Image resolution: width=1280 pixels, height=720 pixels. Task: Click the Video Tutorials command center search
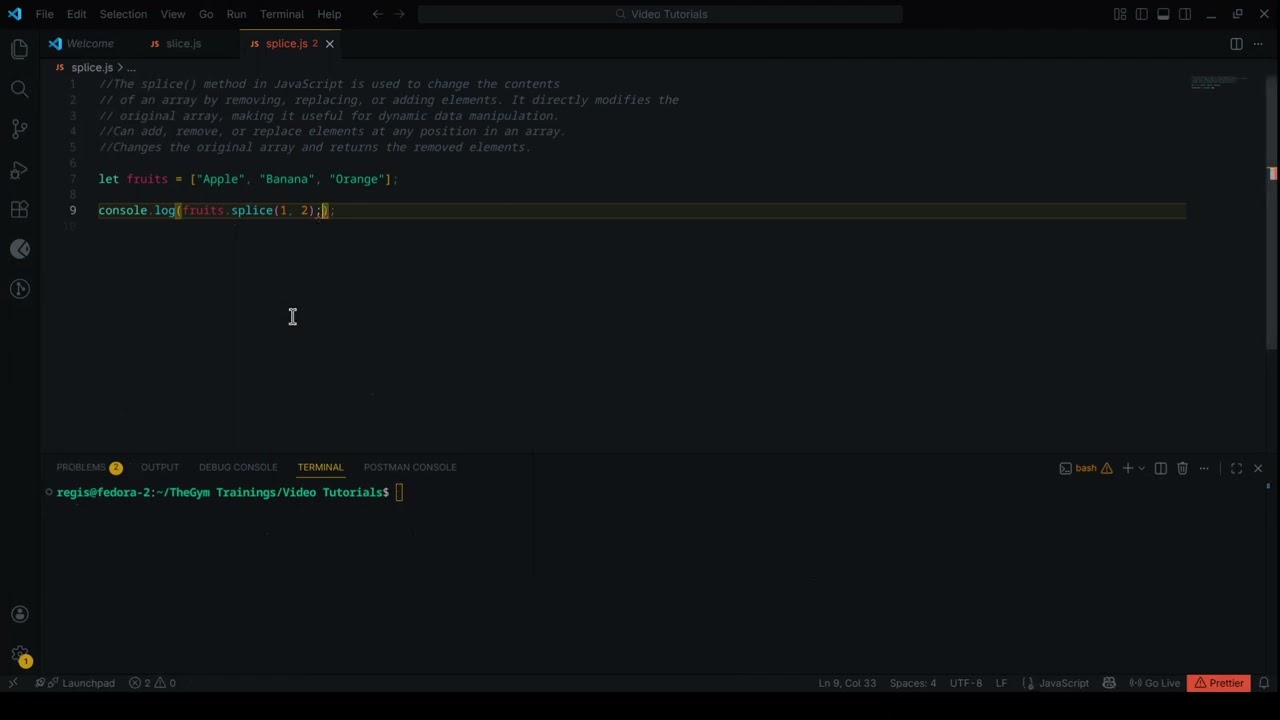pyautogui.click(x=660, y=14)
